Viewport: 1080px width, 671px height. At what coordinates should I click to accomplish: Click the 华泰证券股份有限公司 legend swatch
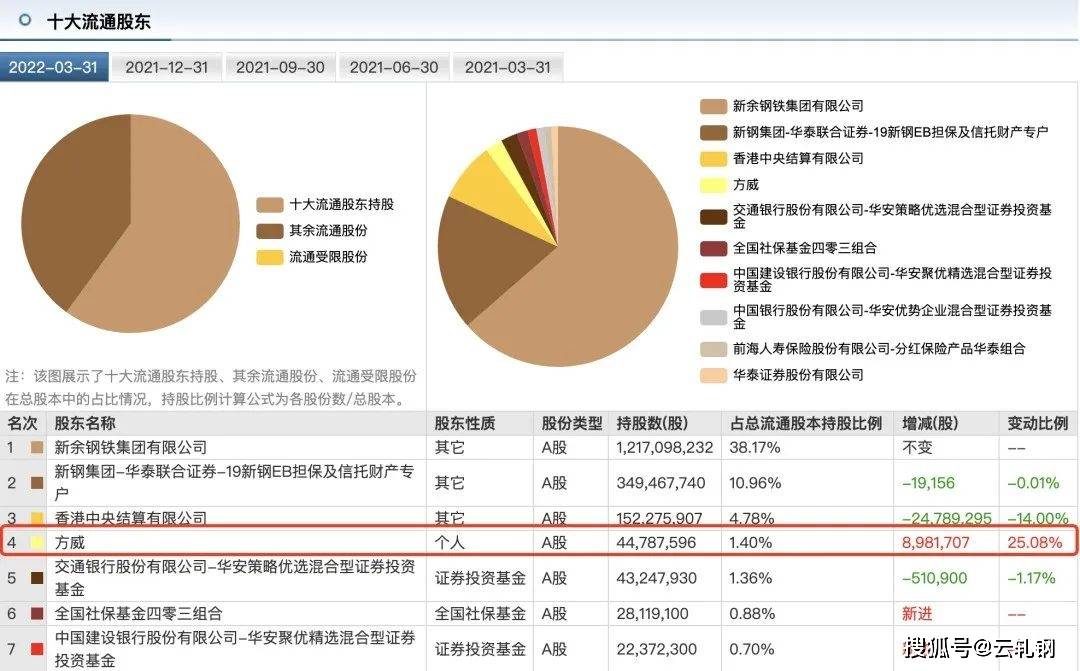click(x=714, y=375)
